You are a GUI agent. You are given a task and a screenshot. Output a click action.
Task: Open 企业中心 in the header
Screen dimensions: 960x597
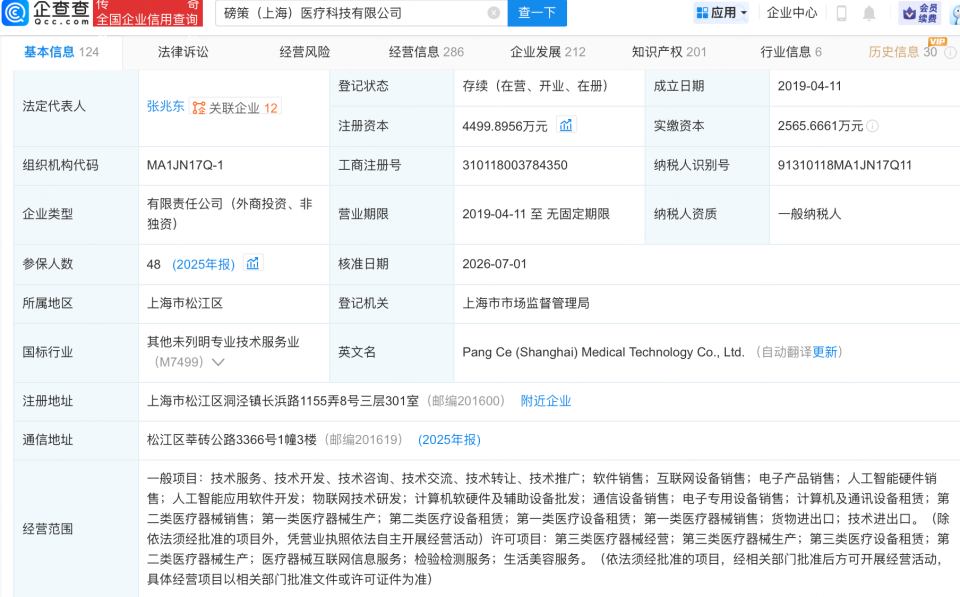pos(792,13)
